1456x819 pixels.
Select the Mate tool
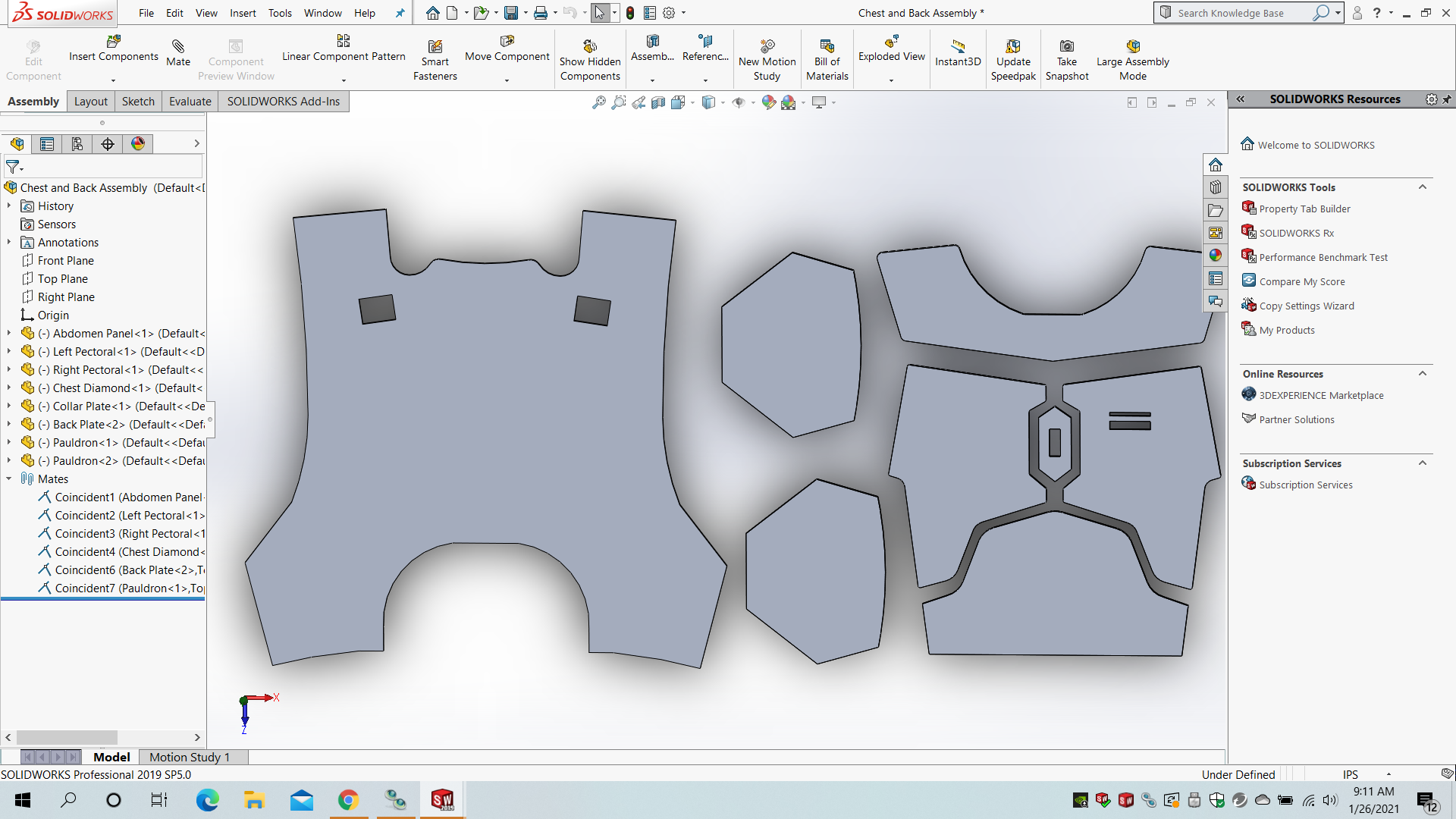point(178,52)
